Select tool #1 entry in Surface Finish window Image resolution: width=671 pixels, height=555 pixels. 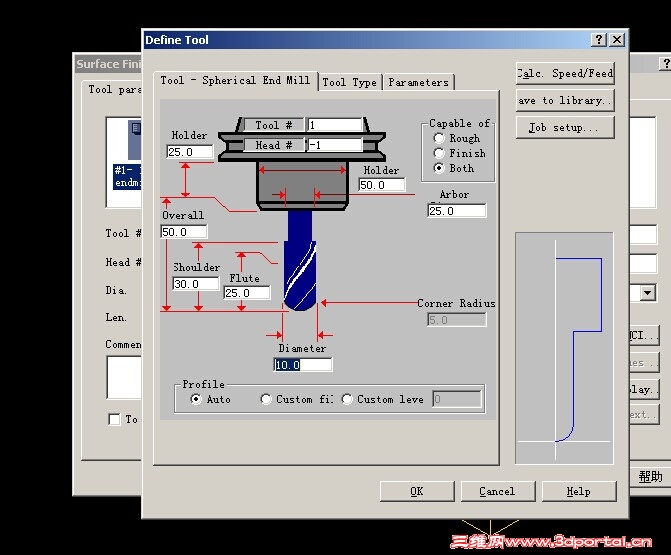[127, 176]
